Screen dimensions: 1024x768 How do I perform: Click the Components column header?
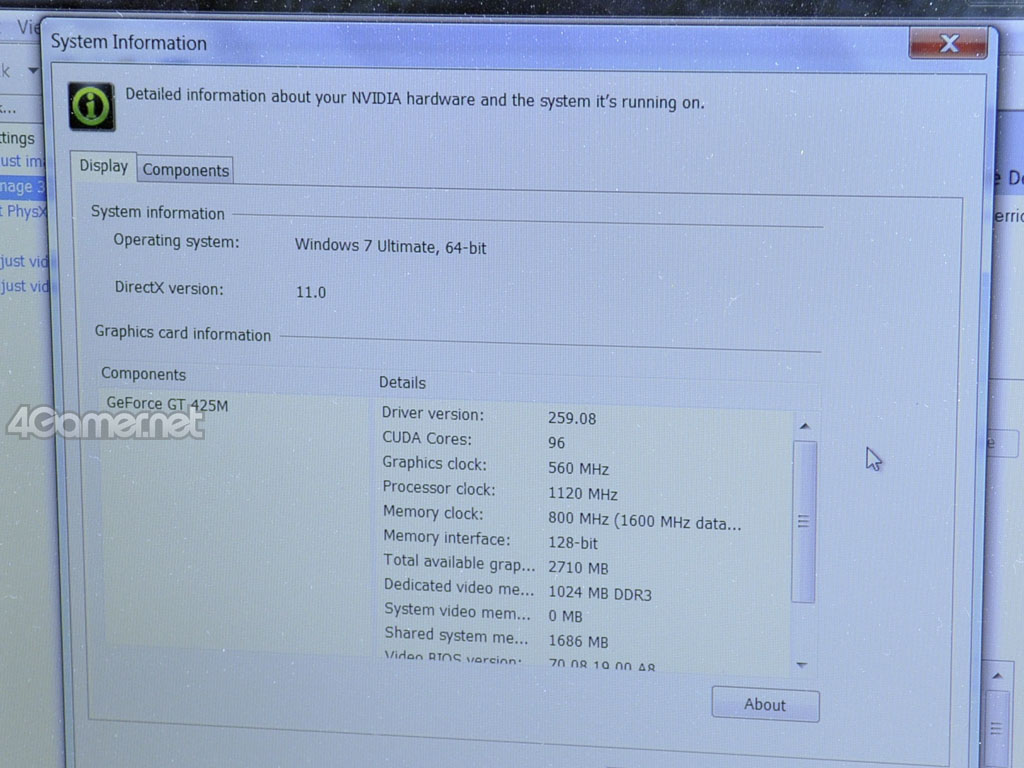144,374
